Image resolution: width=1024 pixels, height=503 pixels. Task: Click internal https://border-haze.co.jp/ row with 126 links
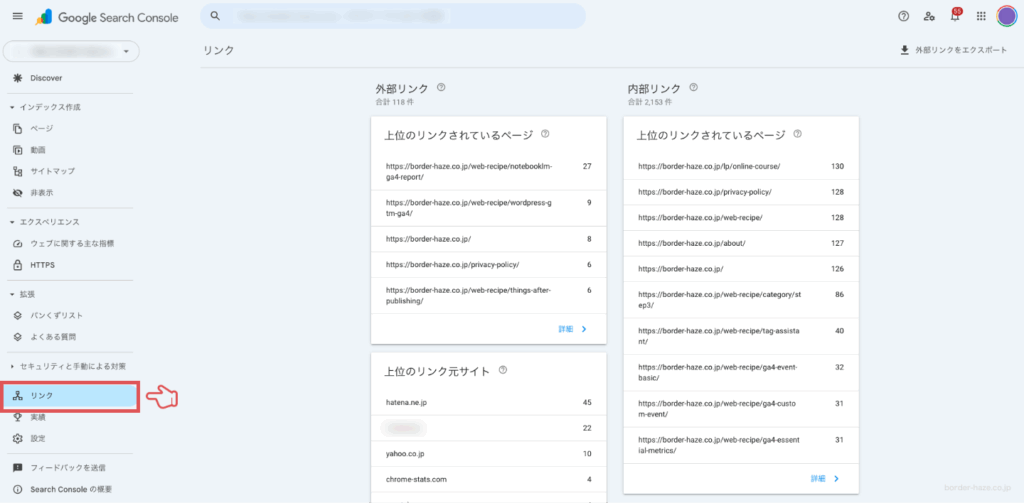click(741, 269)
